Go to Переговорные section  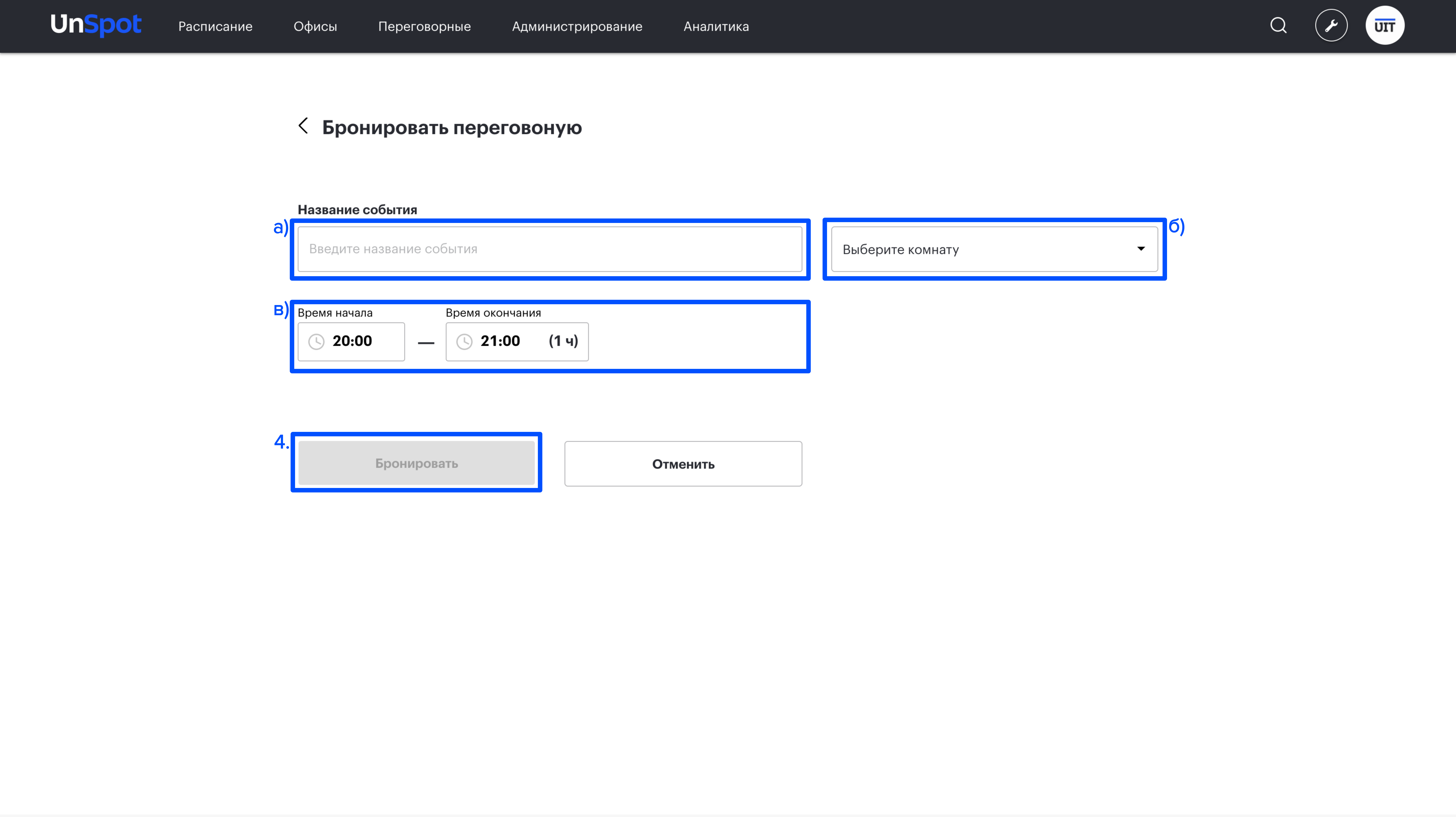[424, 27]
